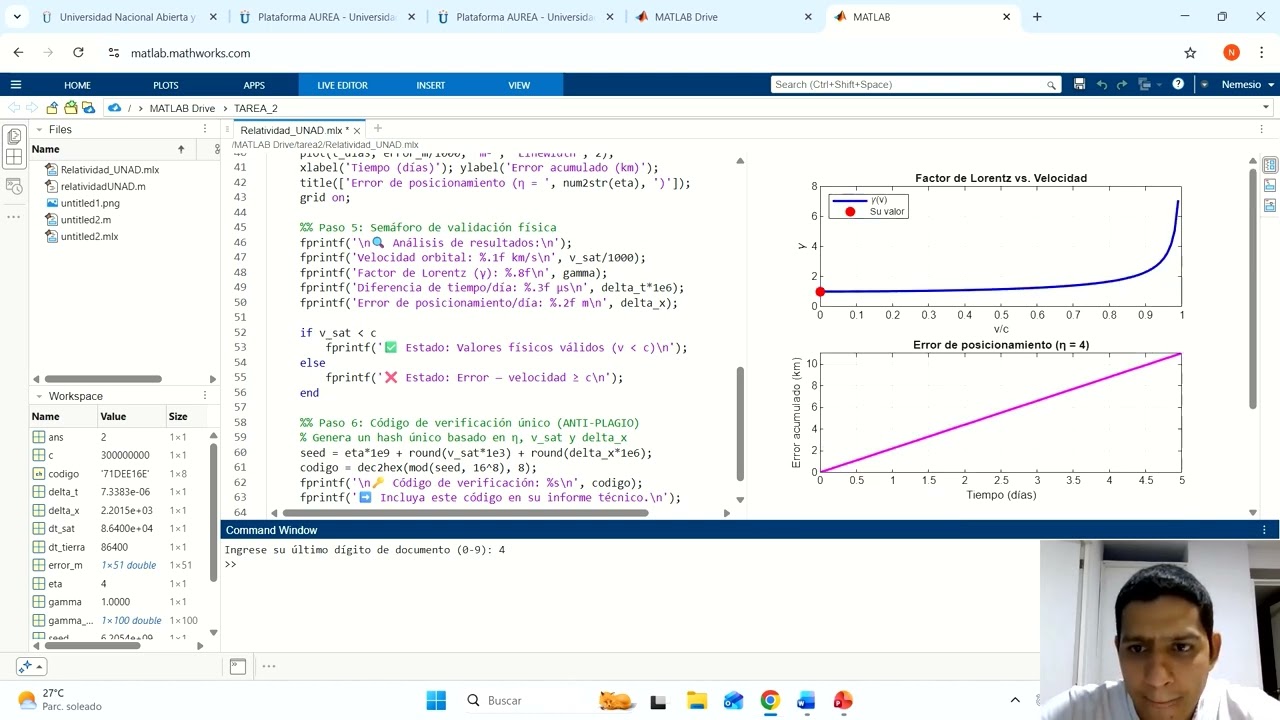This screenshot has width=1280, height=720.
Task: Open quick access toolbar dropdown arrow
Action: [x=1204, y=85]
